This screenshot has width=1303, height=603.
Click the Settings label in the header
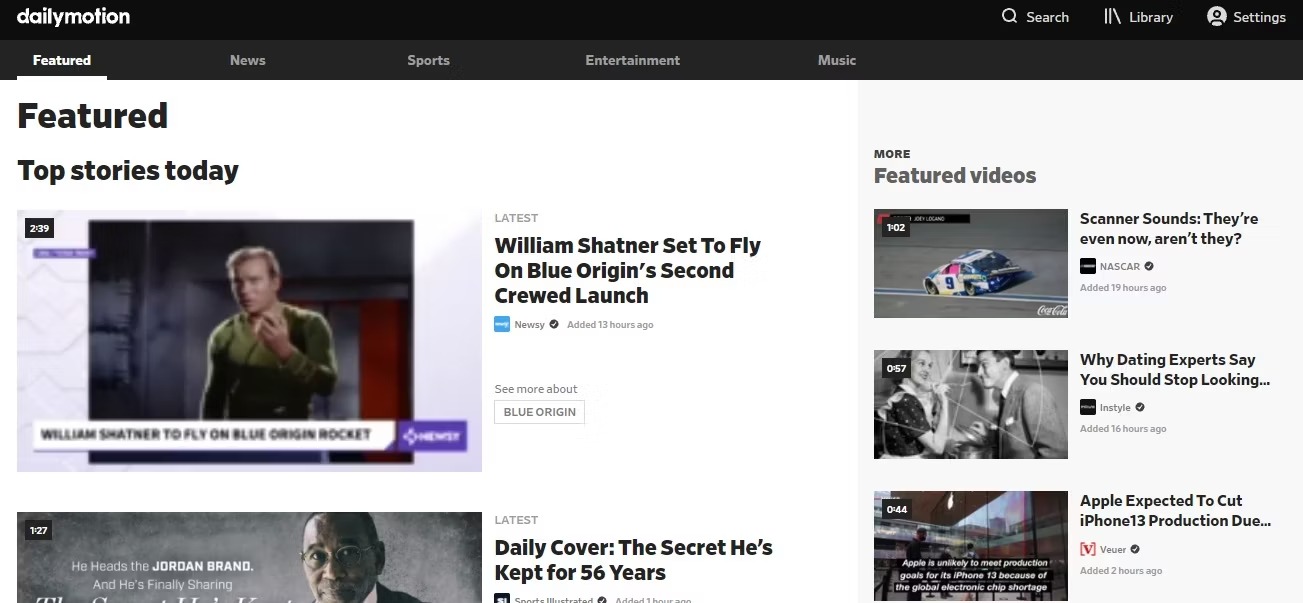point(1259,17)
